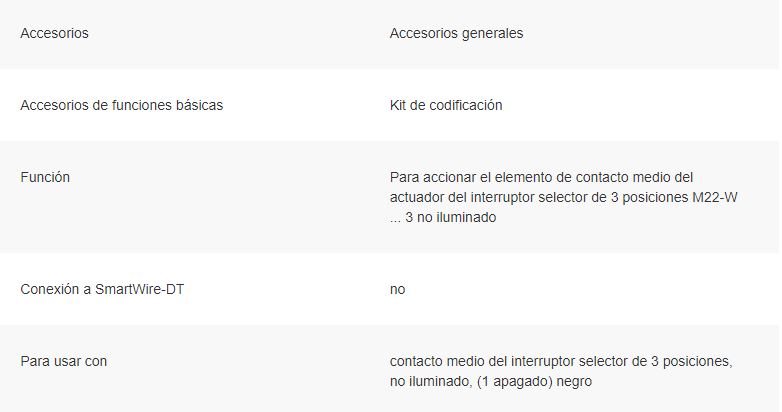The width and height of the screenshot is (782, 412).
Task: Click the Accesorios row label
Action: click(x=54, y=33)
